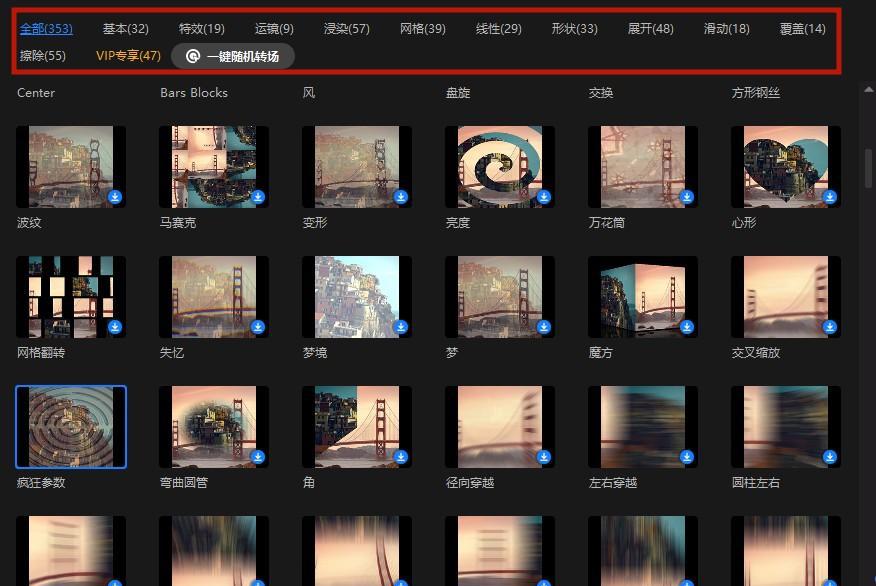
Task: Select the 弯曲圆管 transition thumbnail
Action: pos(214,427)
